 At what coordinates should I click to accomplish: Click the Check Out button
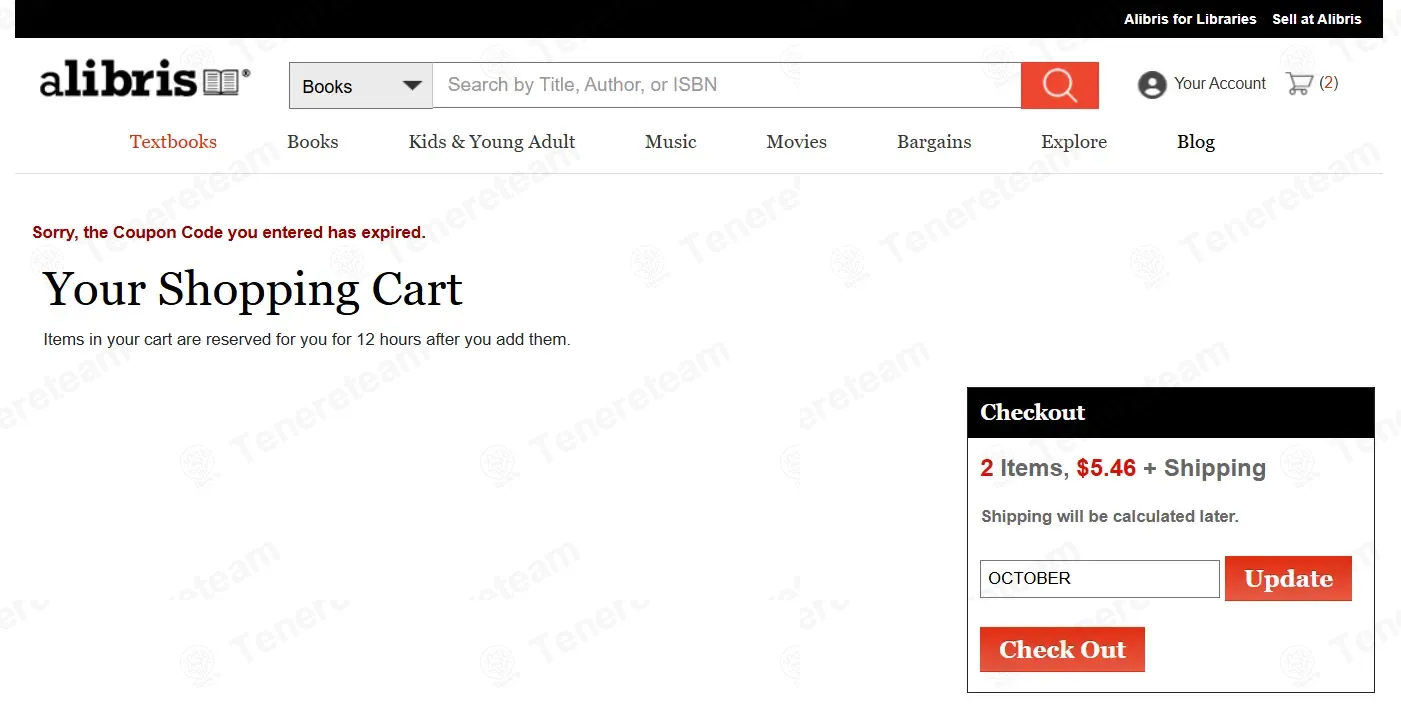tap(1062, 650)
